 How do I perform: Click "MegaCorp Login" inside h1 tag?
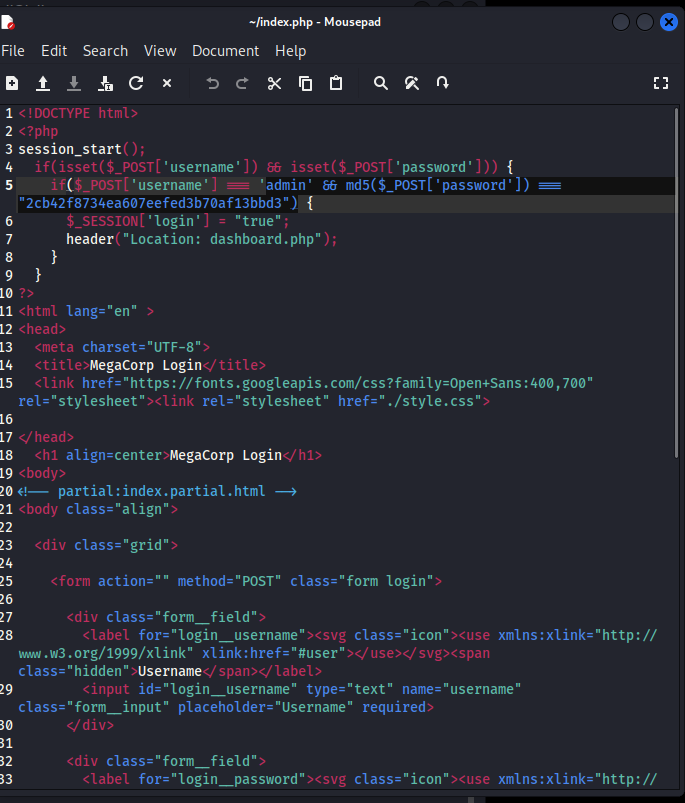[225, 455]
